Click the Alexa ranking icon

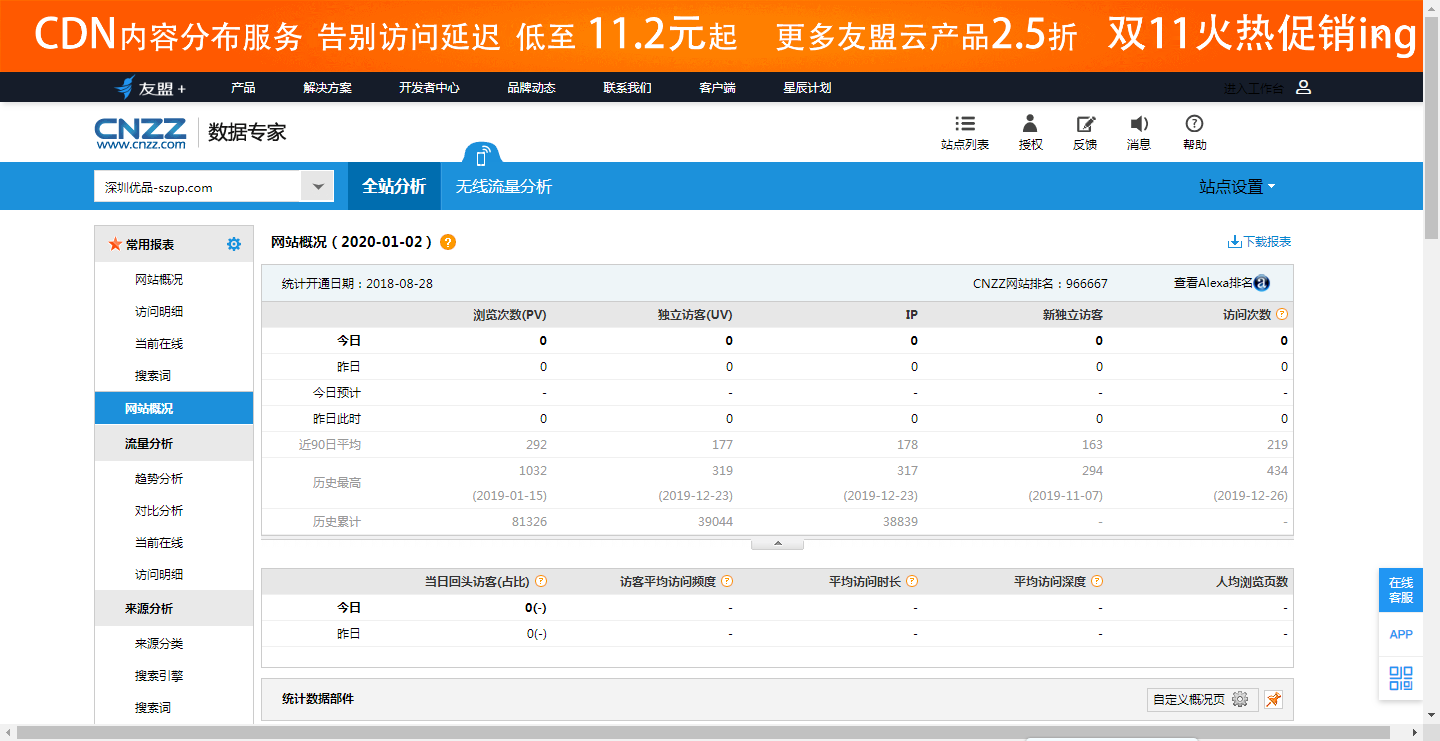[x=1262, y=283]
